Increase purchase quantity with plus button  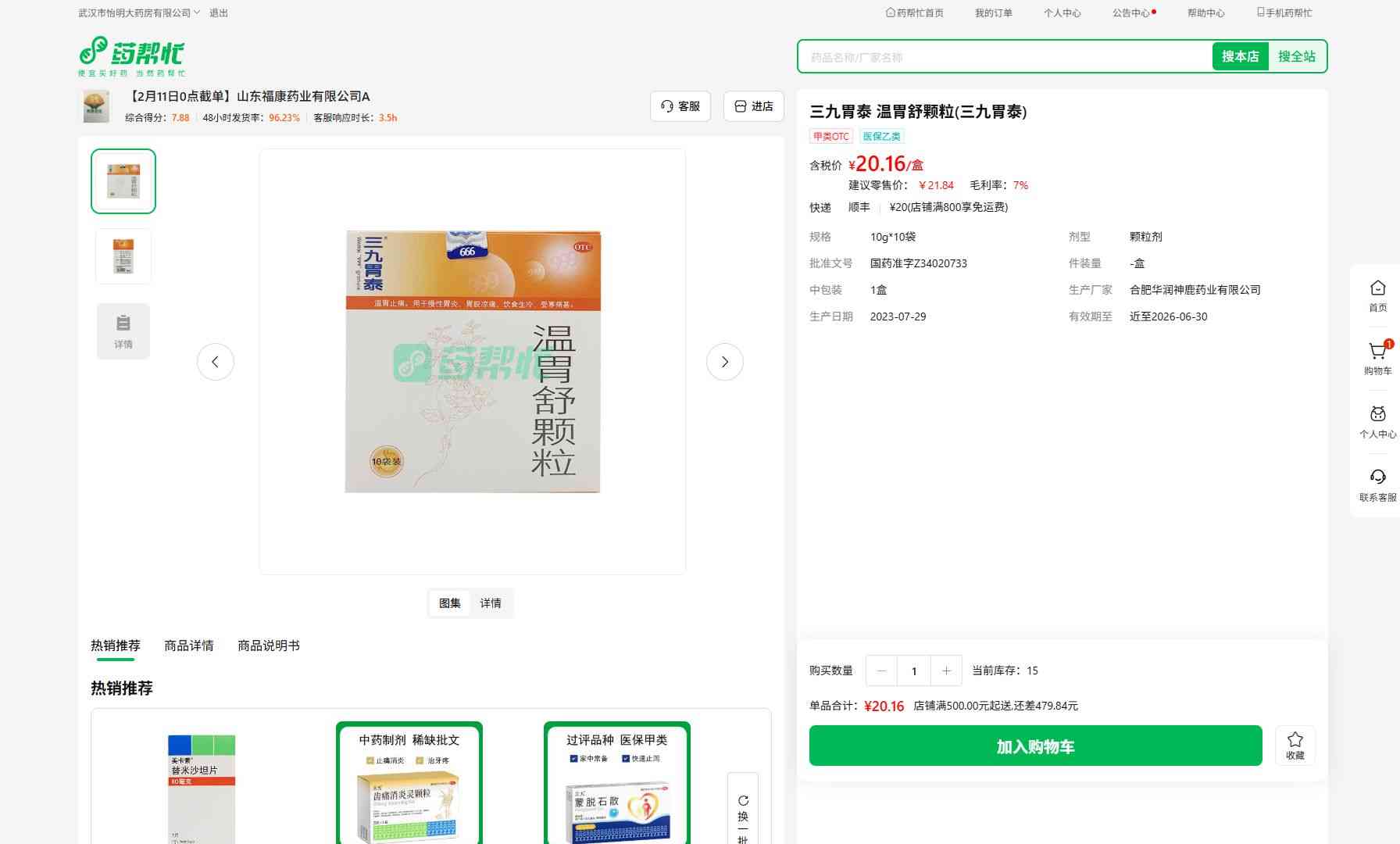[946, 671]
